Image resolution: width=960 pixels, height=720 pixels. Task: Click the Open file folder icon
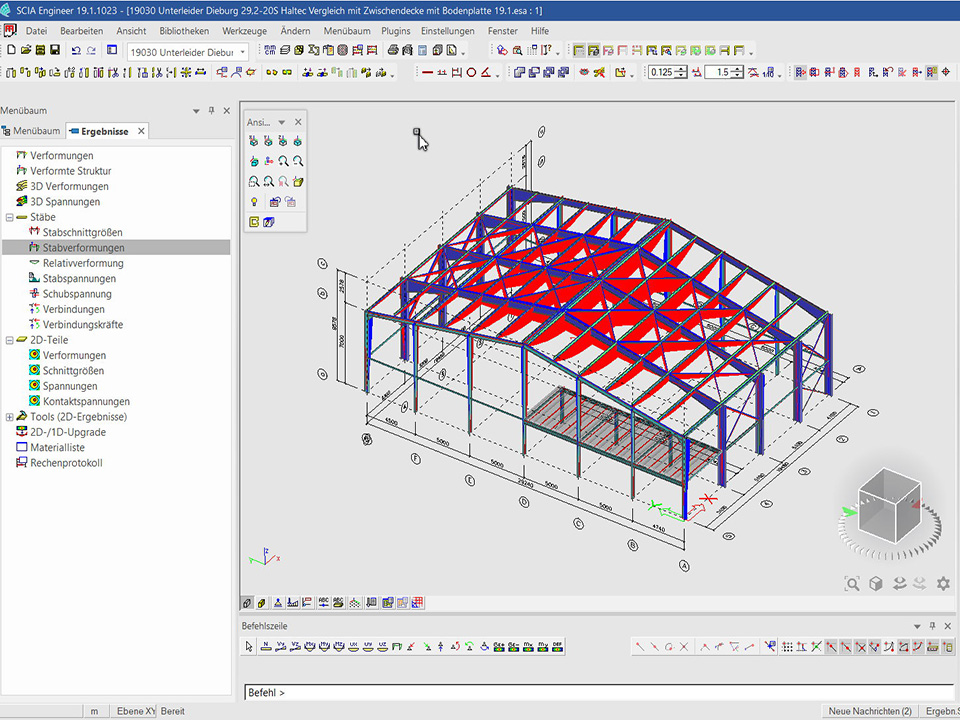25,50
